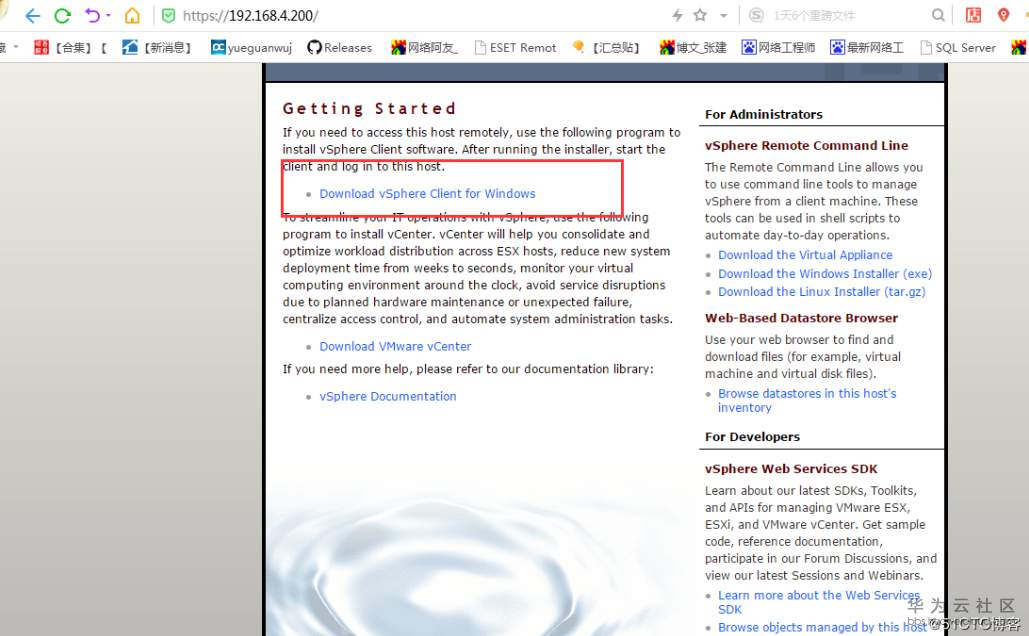Open the 网络阿友 bookmark
Image resolution: width=1029 pixels, height=636 pixels.
pyautogui.click(x=424, y=47)
